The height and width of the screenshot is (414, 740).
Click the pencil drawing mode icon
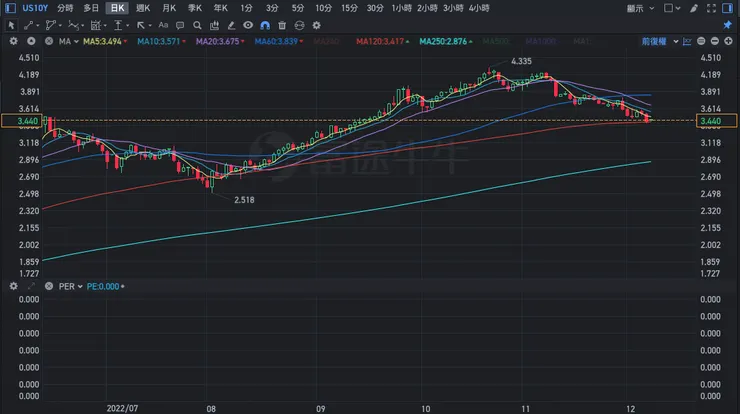tap(694, 8)
